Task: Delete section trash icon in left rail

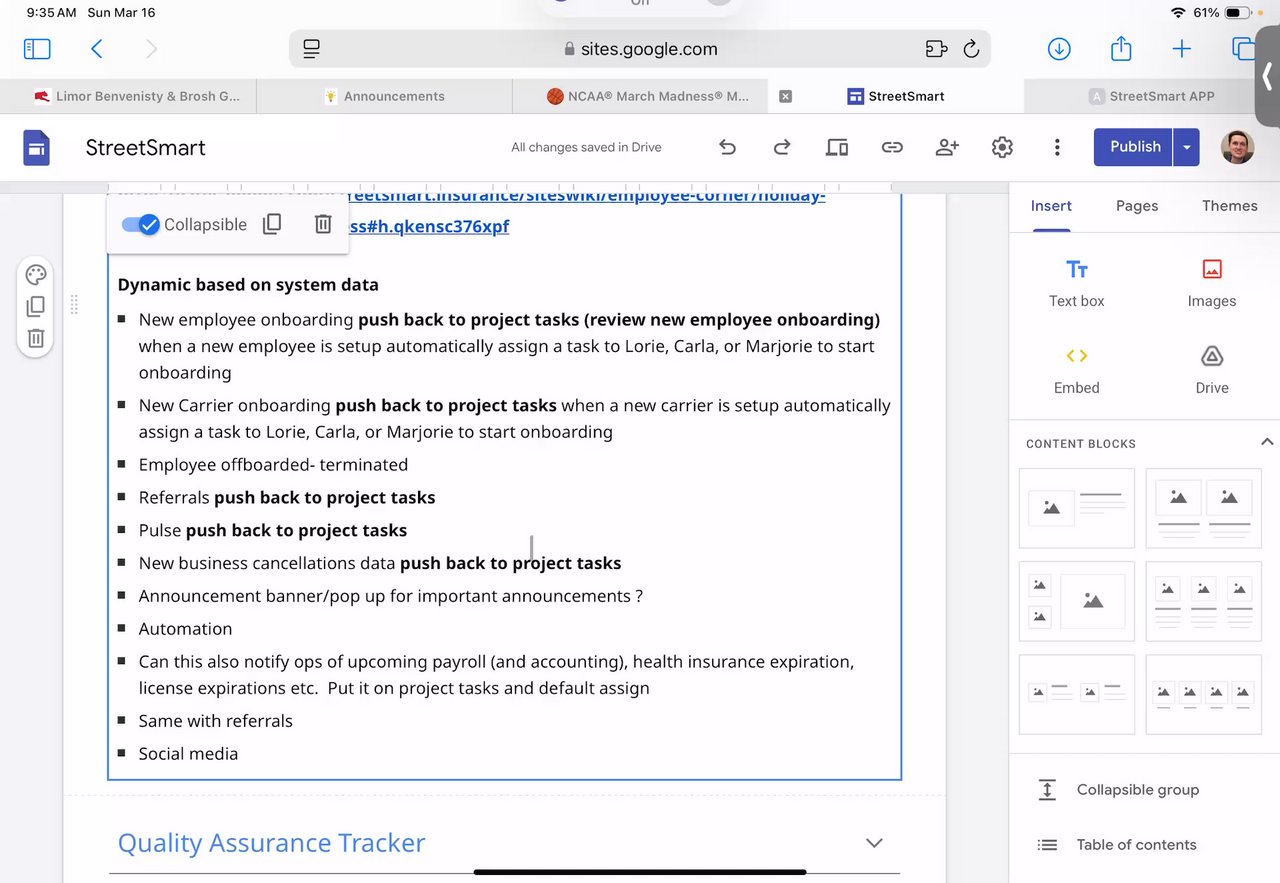Action: click(x=36, y=338)
